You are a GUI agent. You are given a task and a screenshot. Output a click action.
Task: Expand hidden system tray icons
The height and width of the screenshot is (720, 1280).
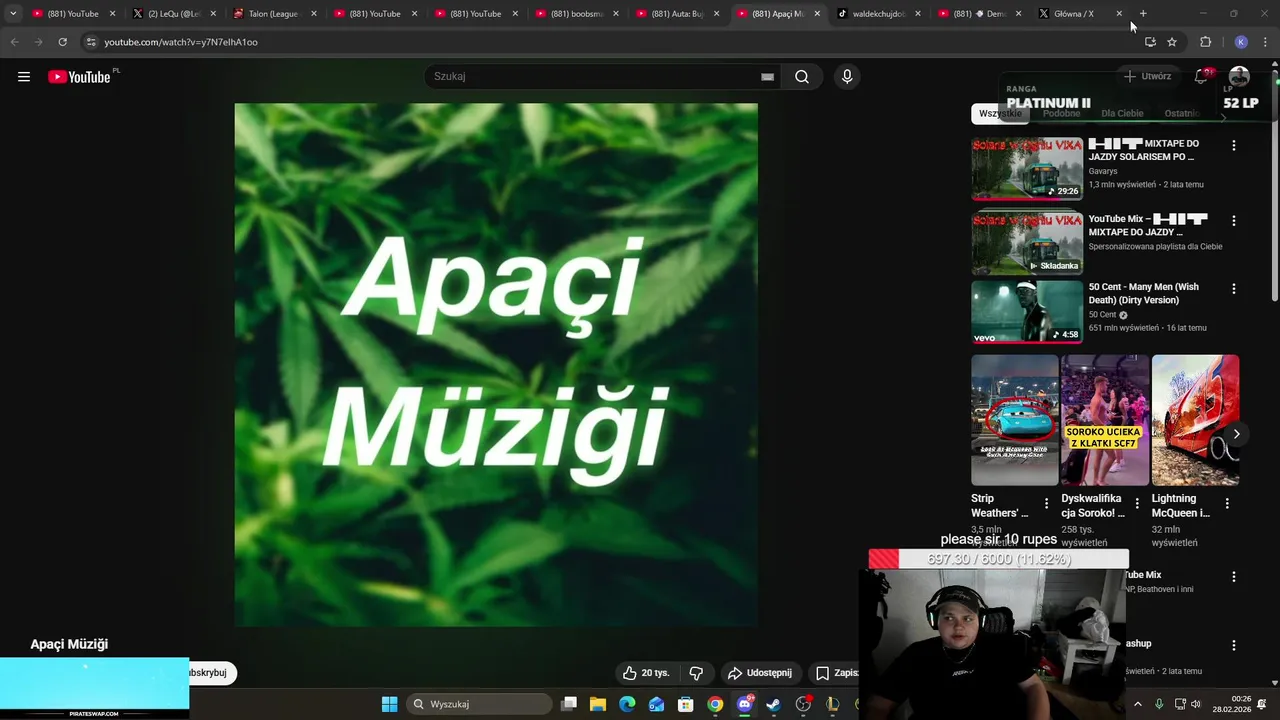pyautogui.click(x=1137, y=704)
